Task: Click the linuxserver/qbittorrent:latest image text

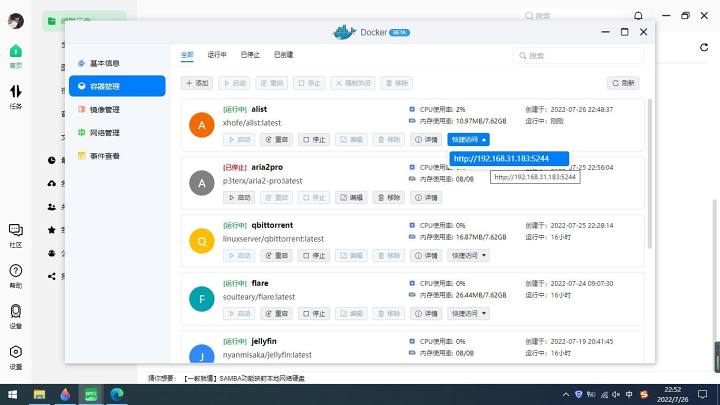Action: click(273, 239)
